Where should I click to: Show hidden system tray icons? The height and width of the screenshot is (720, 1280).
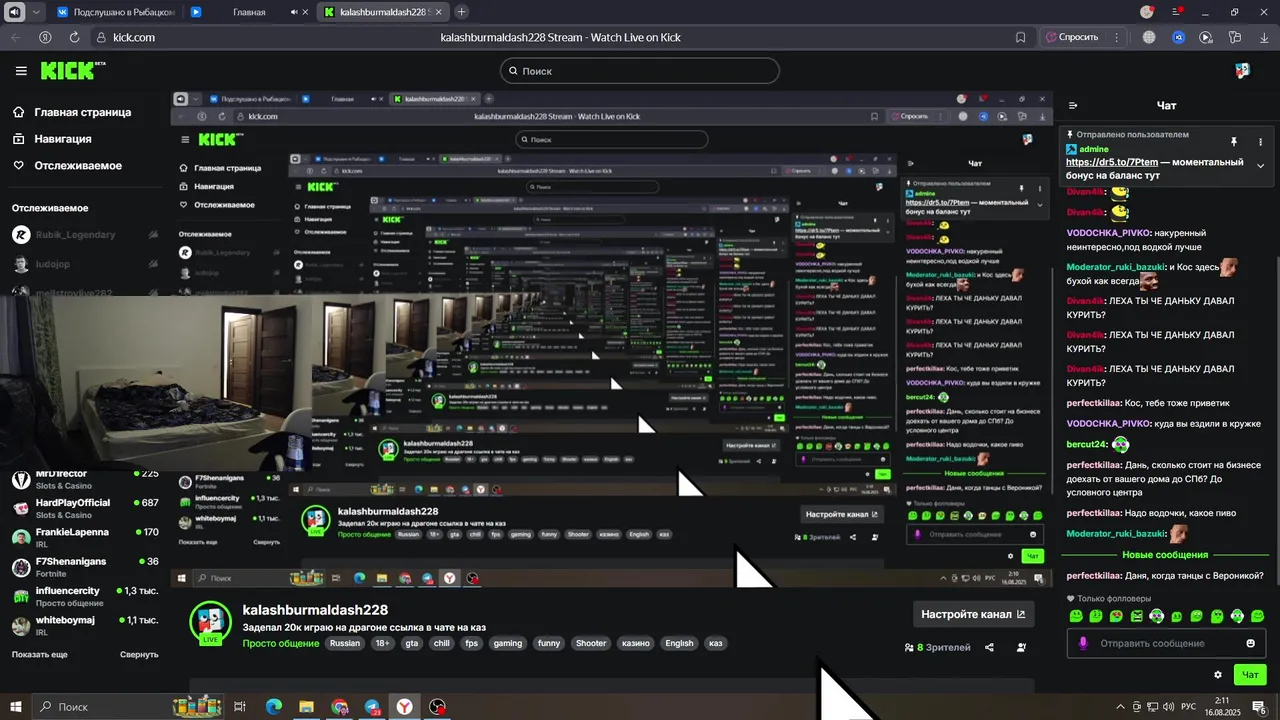1123,707
